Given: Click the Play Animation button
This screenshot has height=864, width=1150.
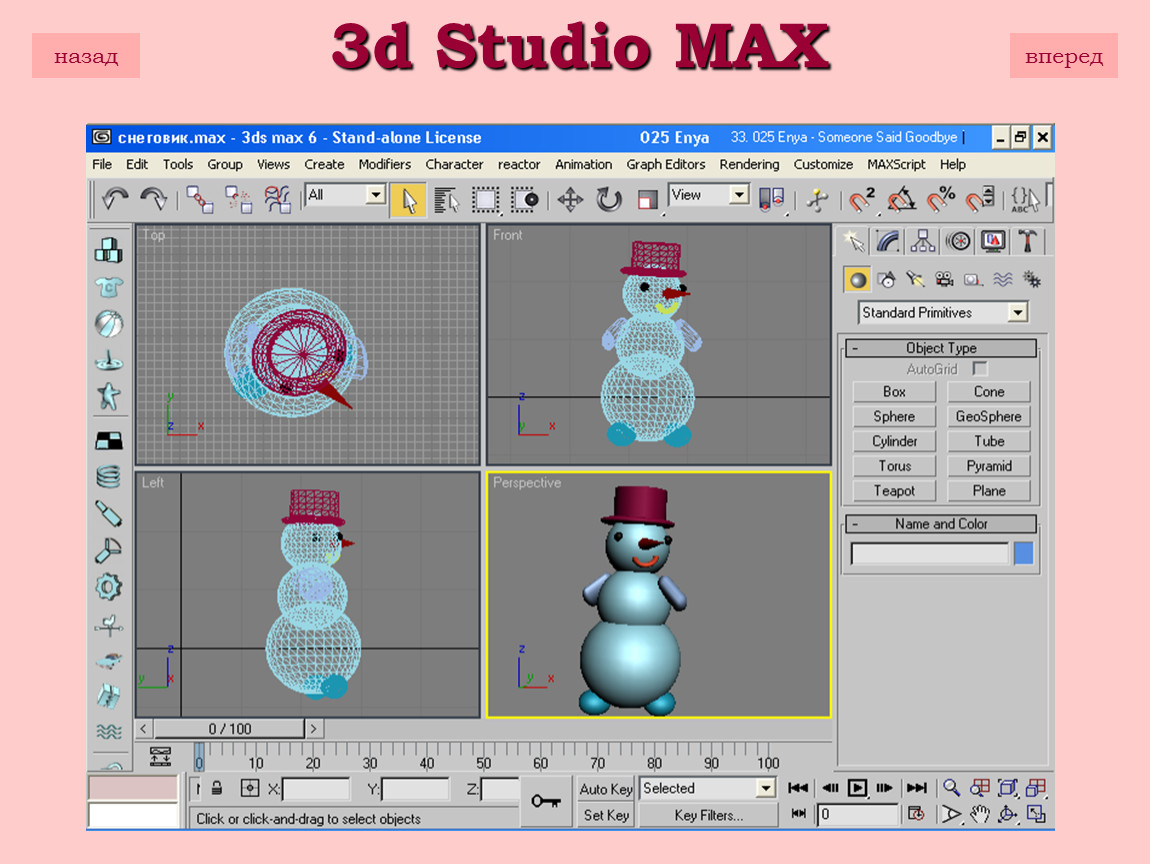Looking at the screenshot, I should (x=857, y=788).
